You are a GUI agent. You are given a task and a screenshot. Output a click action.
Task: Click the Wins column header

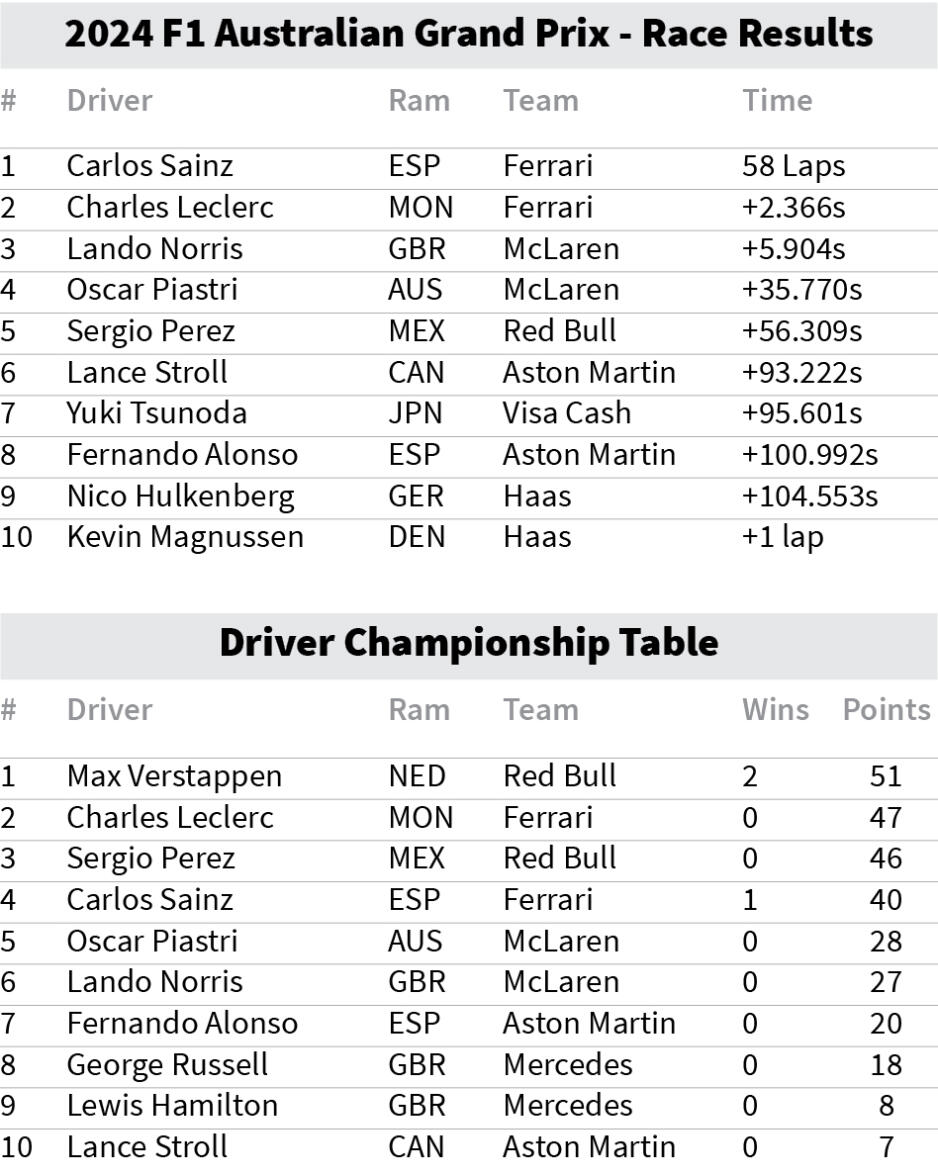click(775, 710)
